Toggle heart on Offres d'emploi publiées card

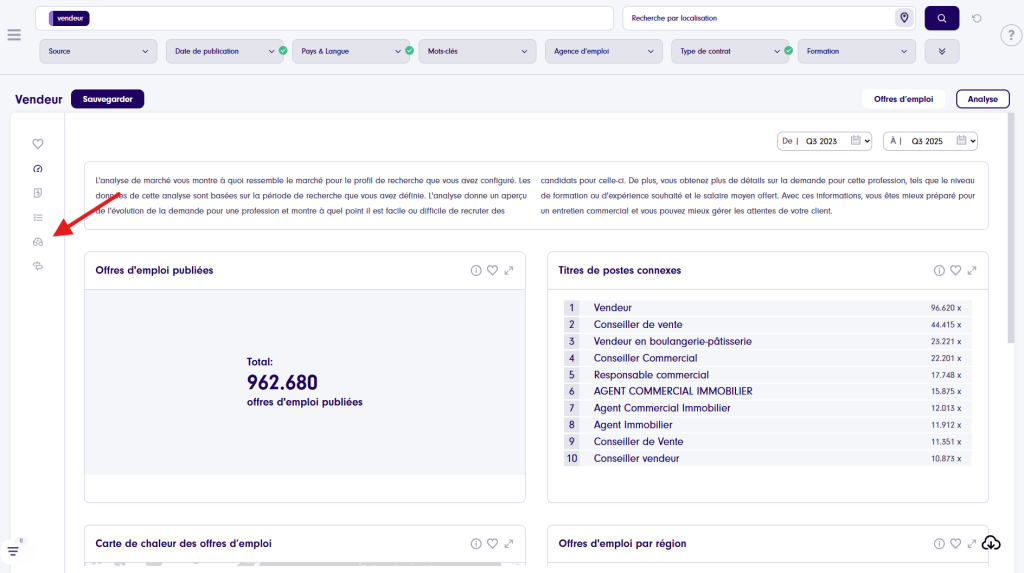pyautogui.click(x=492, y=270)
